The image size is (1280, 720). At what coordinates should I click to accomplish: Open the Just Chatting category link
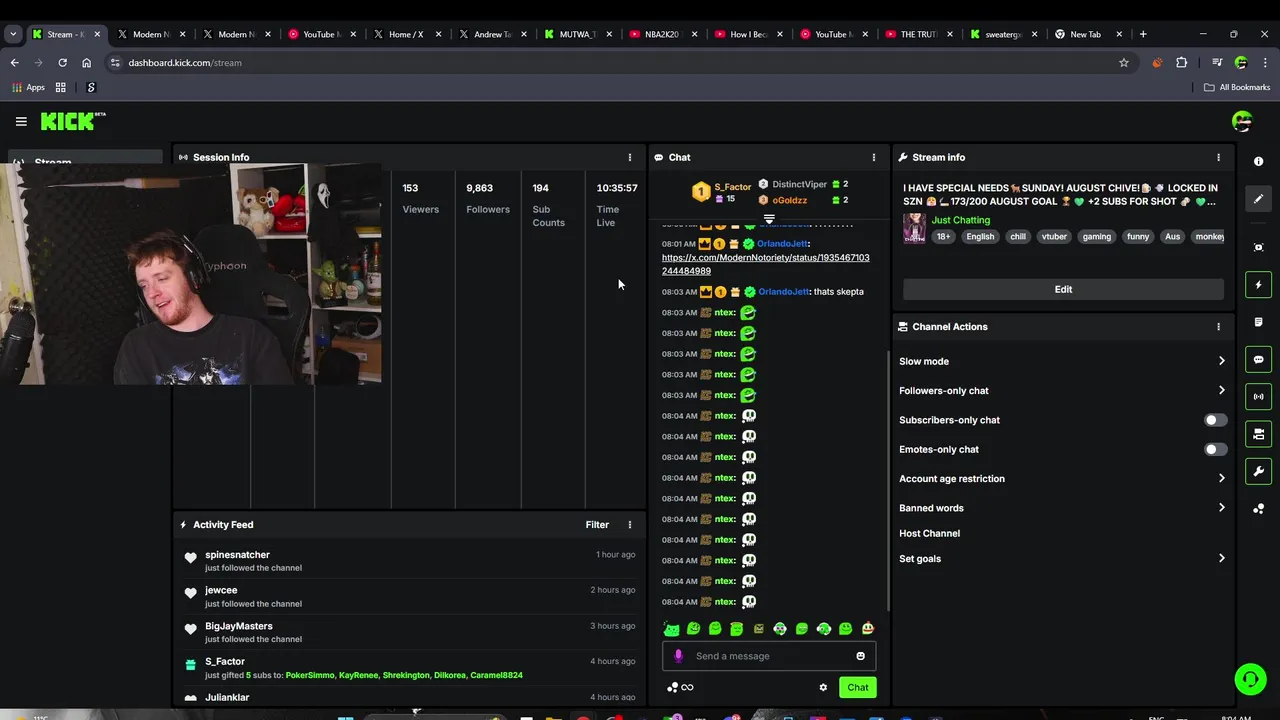point(961,220)
